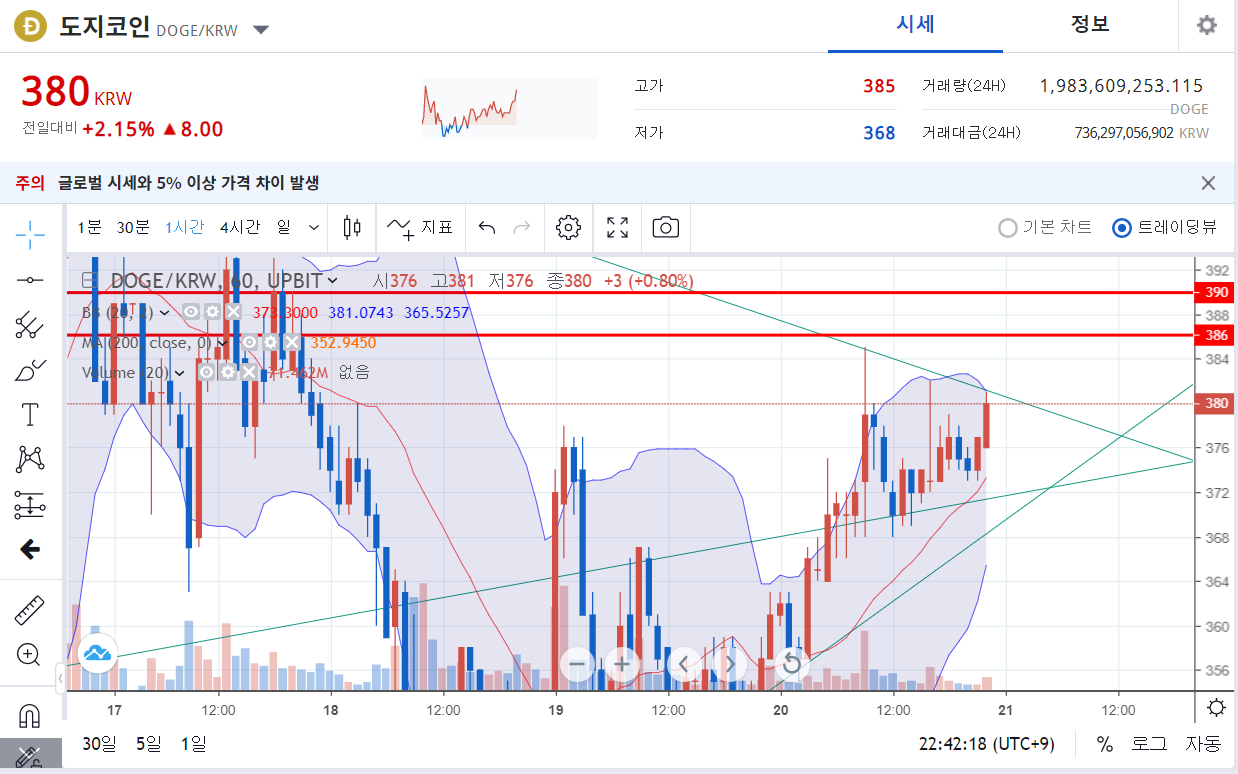Screen dimensions: 1238x774
Task: Open the MA indicator settings gear
Action: point(270,342)
